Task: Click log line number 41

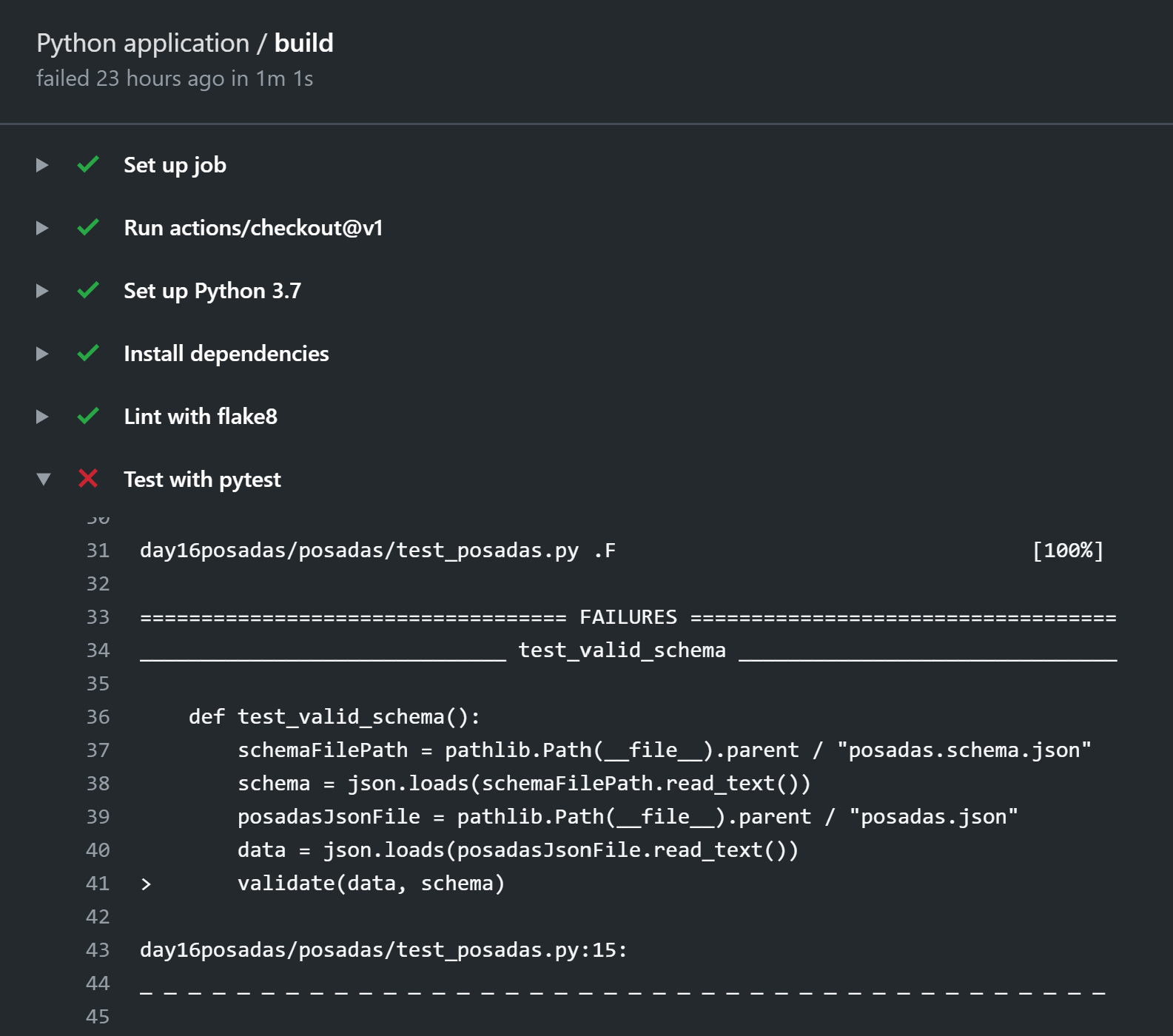Action: pyautogui.click(x=98, y=884)
